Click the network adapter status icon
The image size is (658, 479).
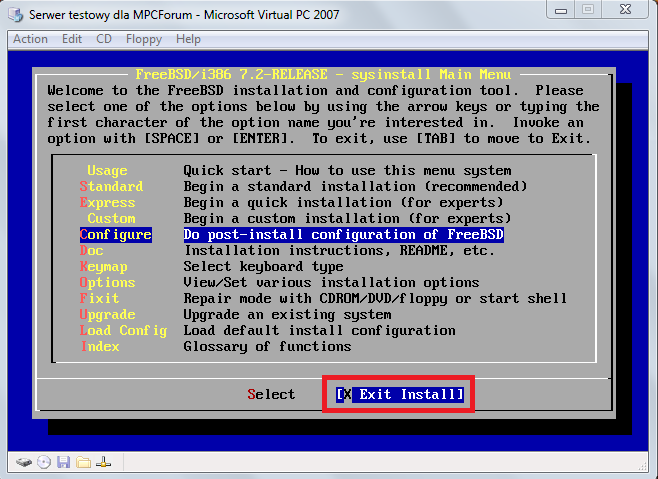click(x=103, y=462)
